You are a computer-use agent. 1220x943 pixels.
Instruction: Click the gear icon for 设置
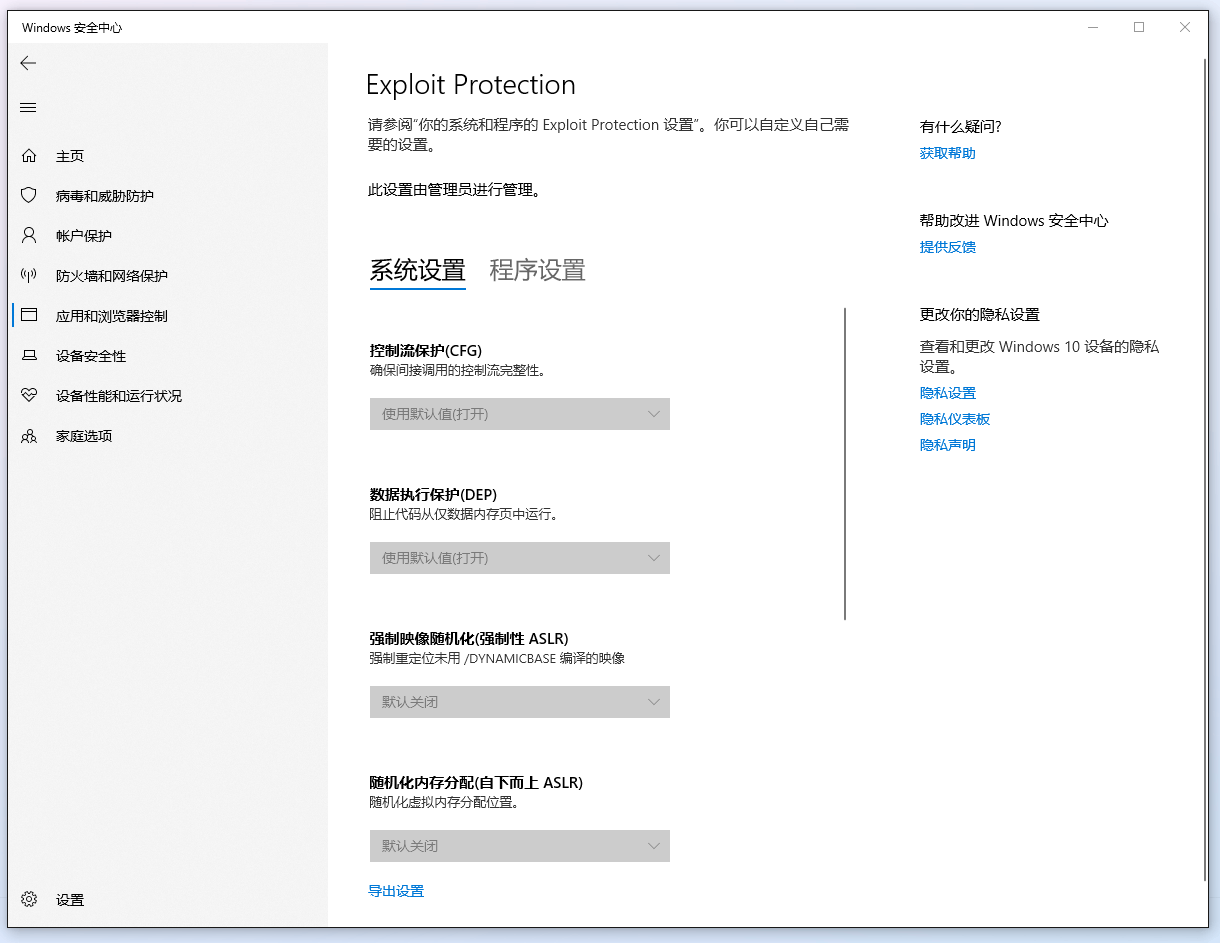(x=29, y=900)
